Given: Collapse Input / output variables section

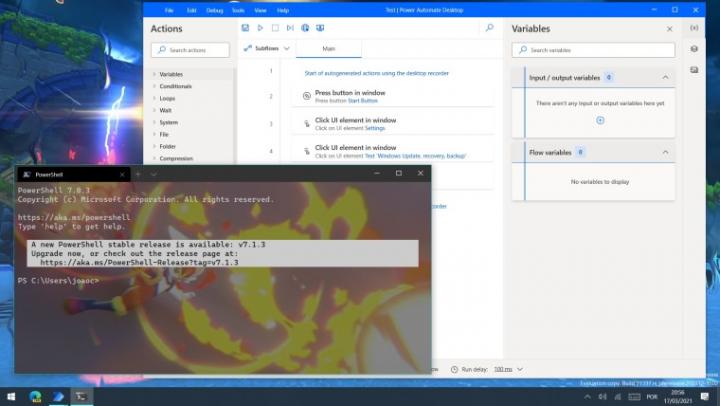Looking at the screenshot, I should click(x=665, y=78).
